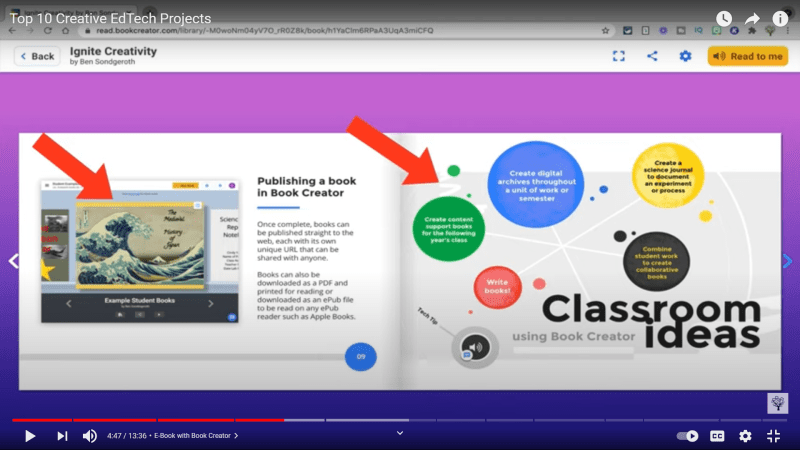Click the Back button in Book Creator
The height and width of the screenshot is (450, 800).
[37, 56]
